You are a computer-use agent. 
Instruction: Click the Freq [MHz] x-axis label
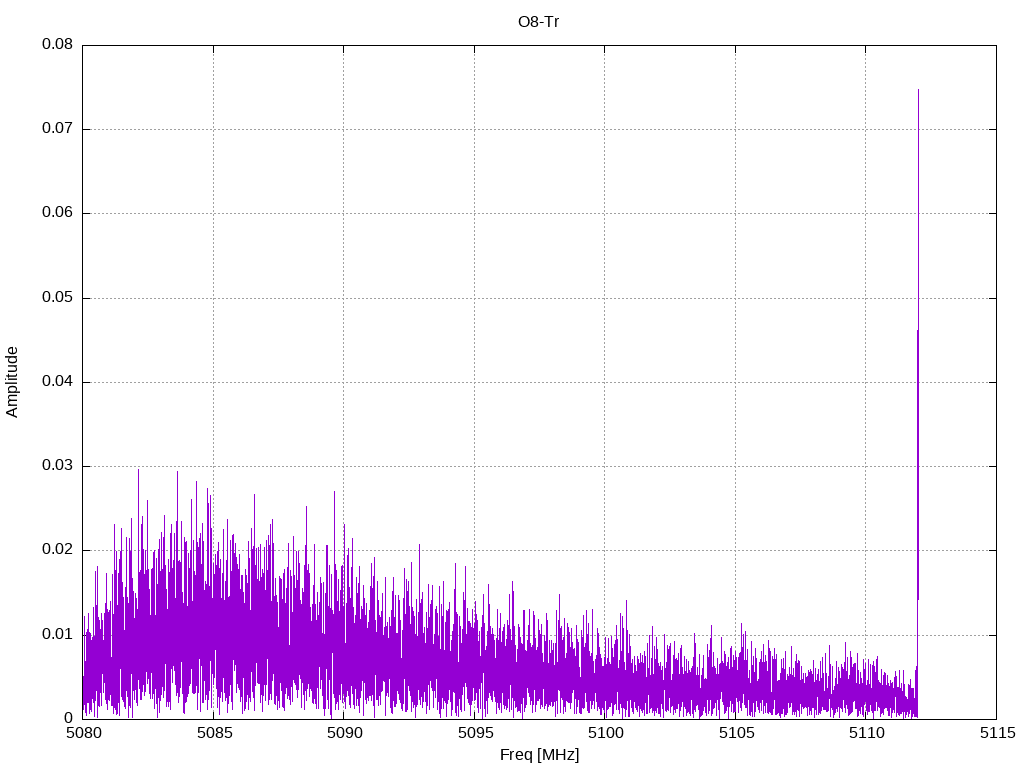click(x=539, y=755)
